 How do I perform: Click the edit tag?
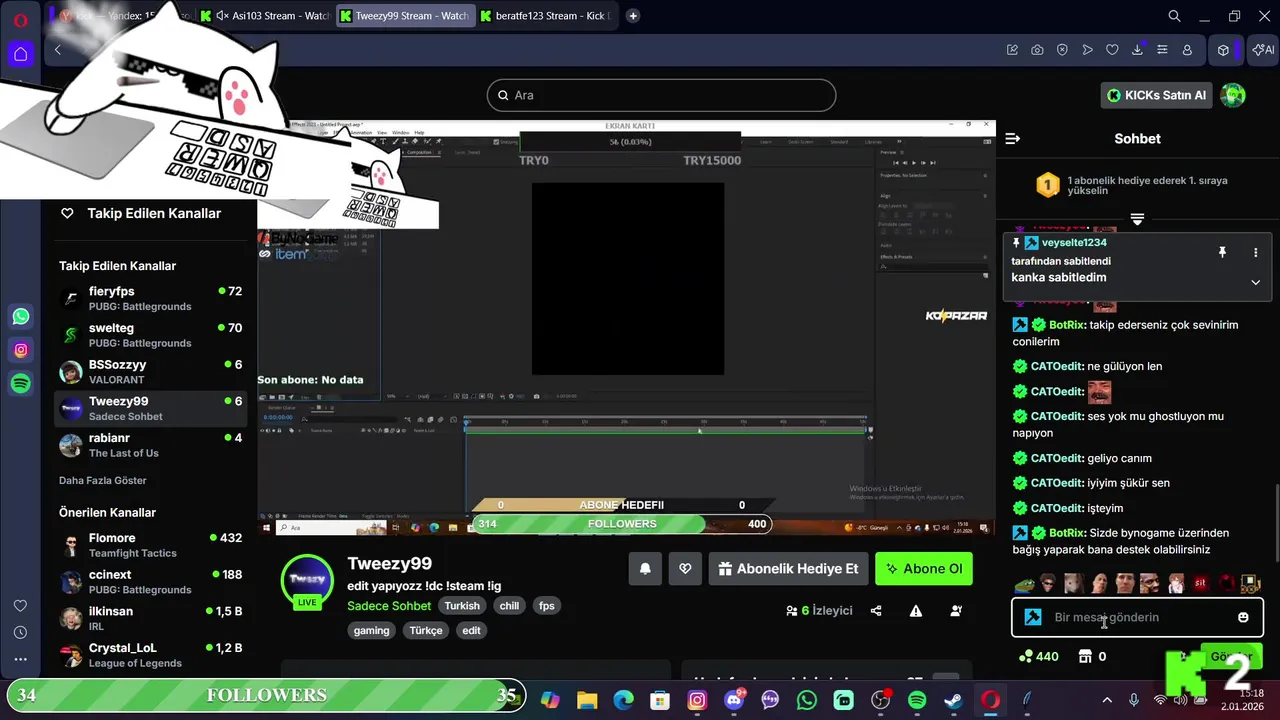click(471, 631)
